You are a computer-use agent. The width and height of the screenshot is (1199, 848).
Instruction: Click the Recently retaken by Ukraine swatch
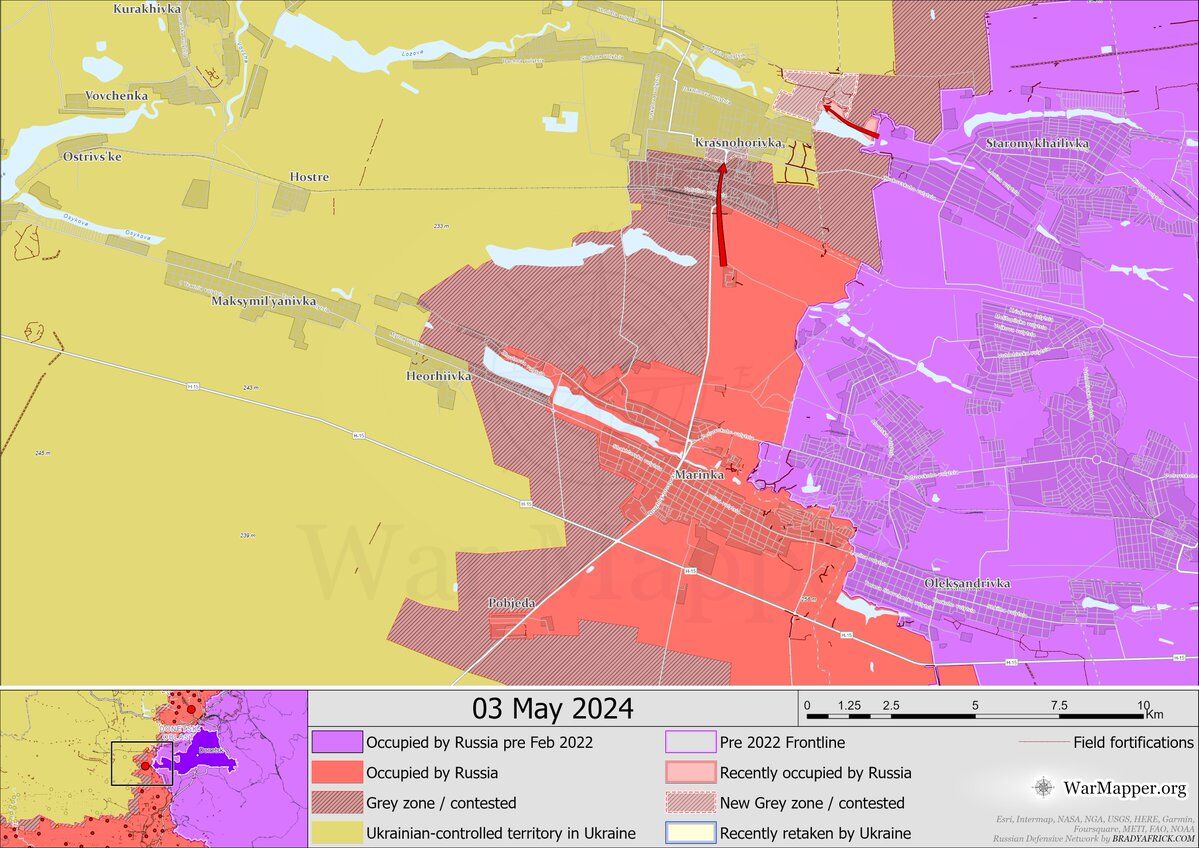[690, 833]
